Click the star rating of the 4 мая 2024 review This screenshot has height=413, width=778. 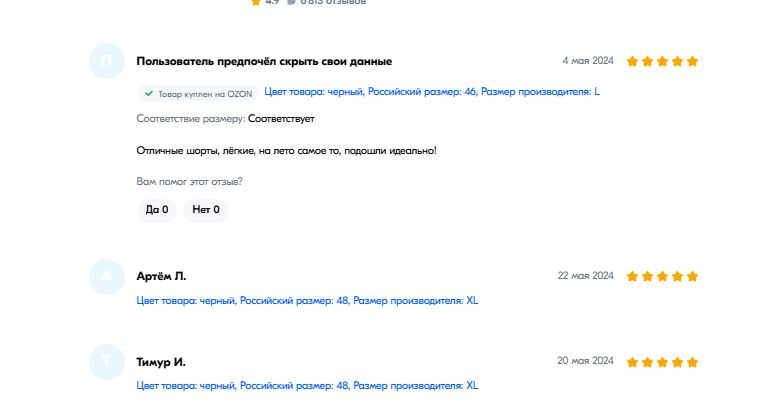pos(662,61)
